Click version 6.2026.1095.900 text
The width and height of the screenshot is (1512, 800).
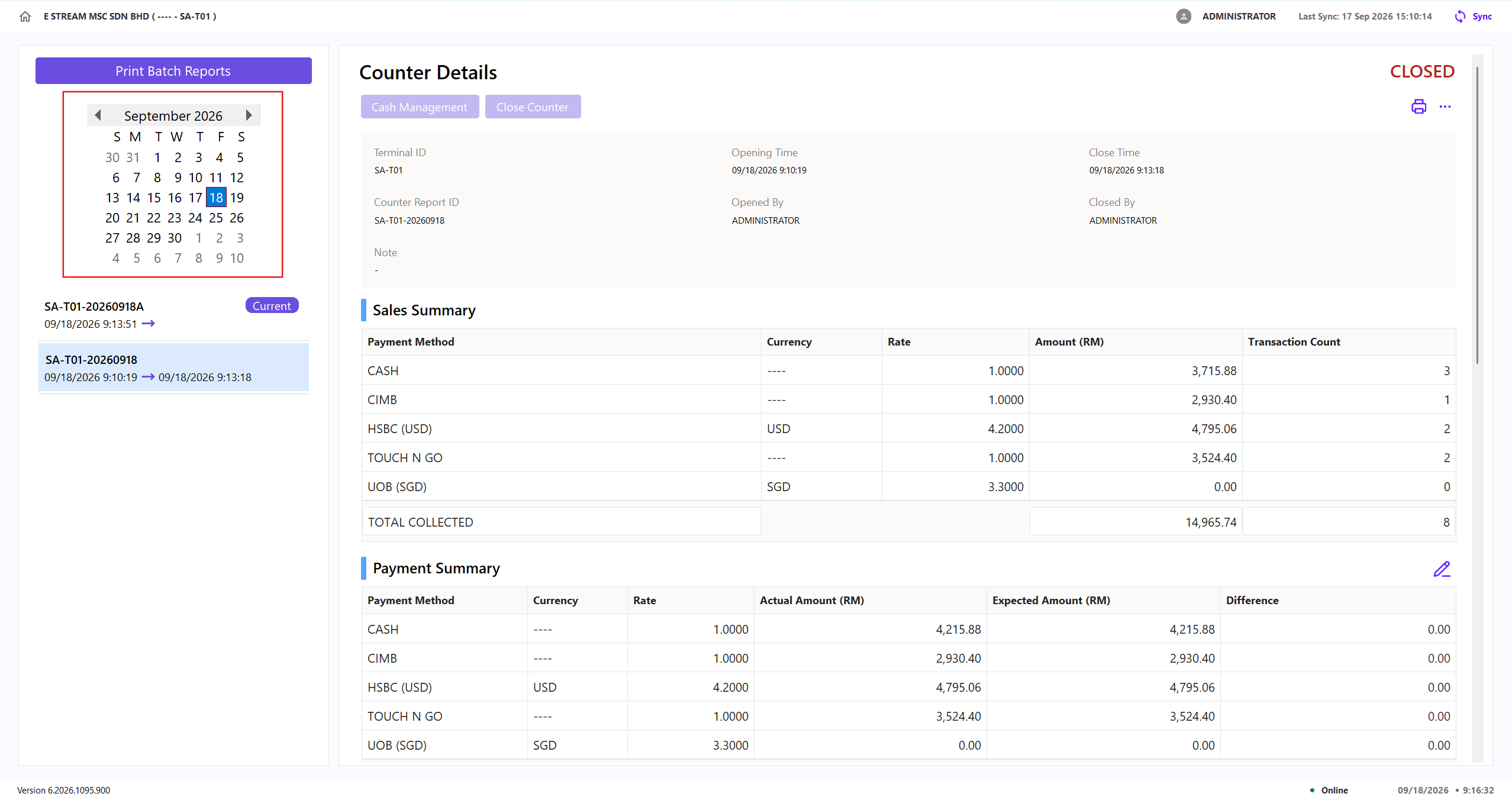[63, 790]
